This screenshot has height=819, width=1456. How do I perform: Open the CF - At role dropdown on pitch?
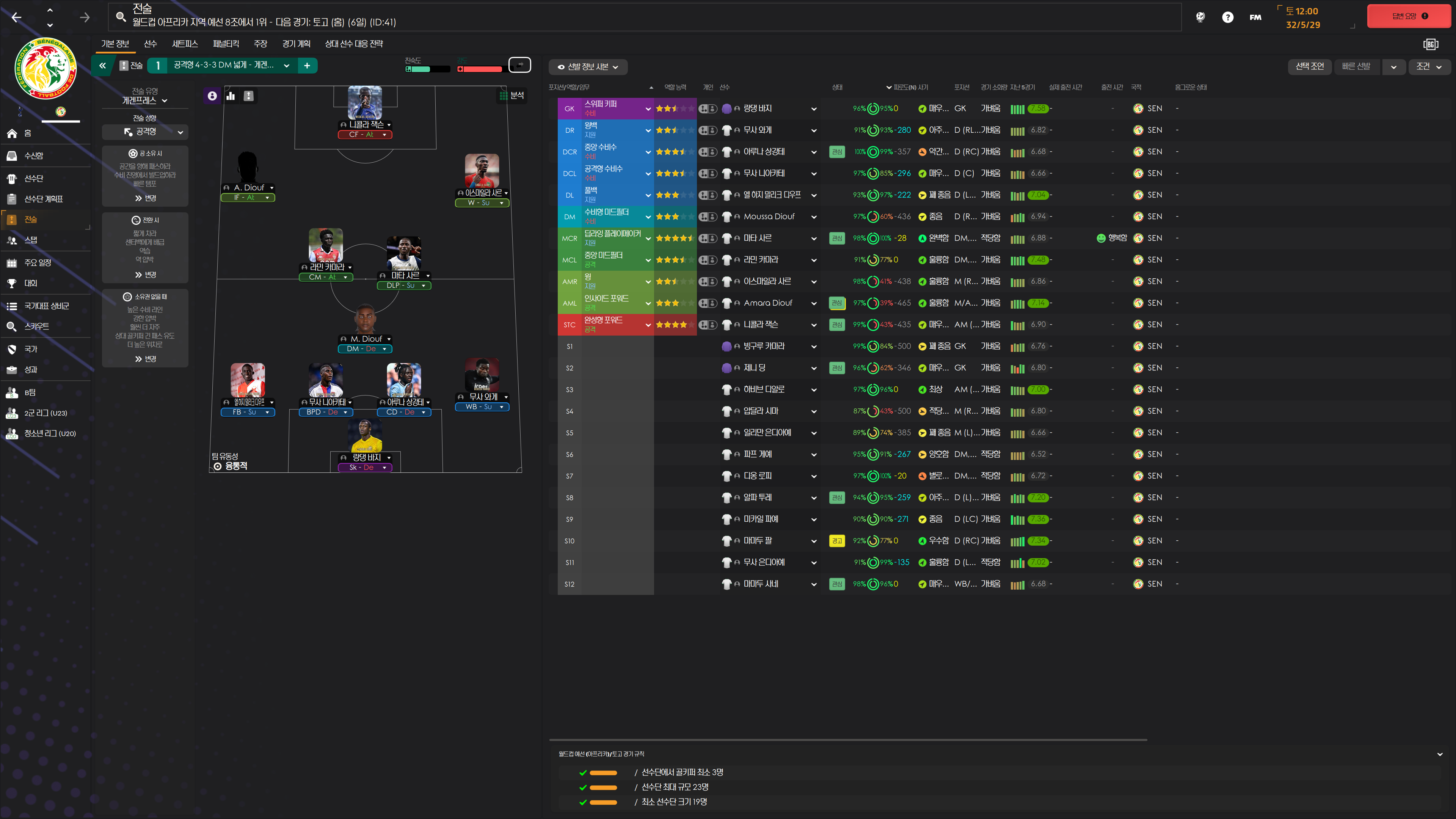364,135
